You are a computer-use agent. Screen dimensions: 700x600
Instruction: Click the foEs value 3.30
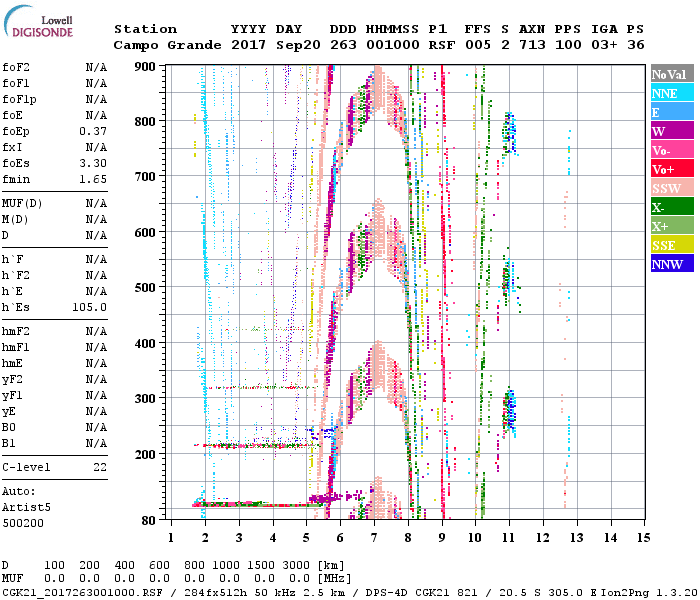coord(94,163)
